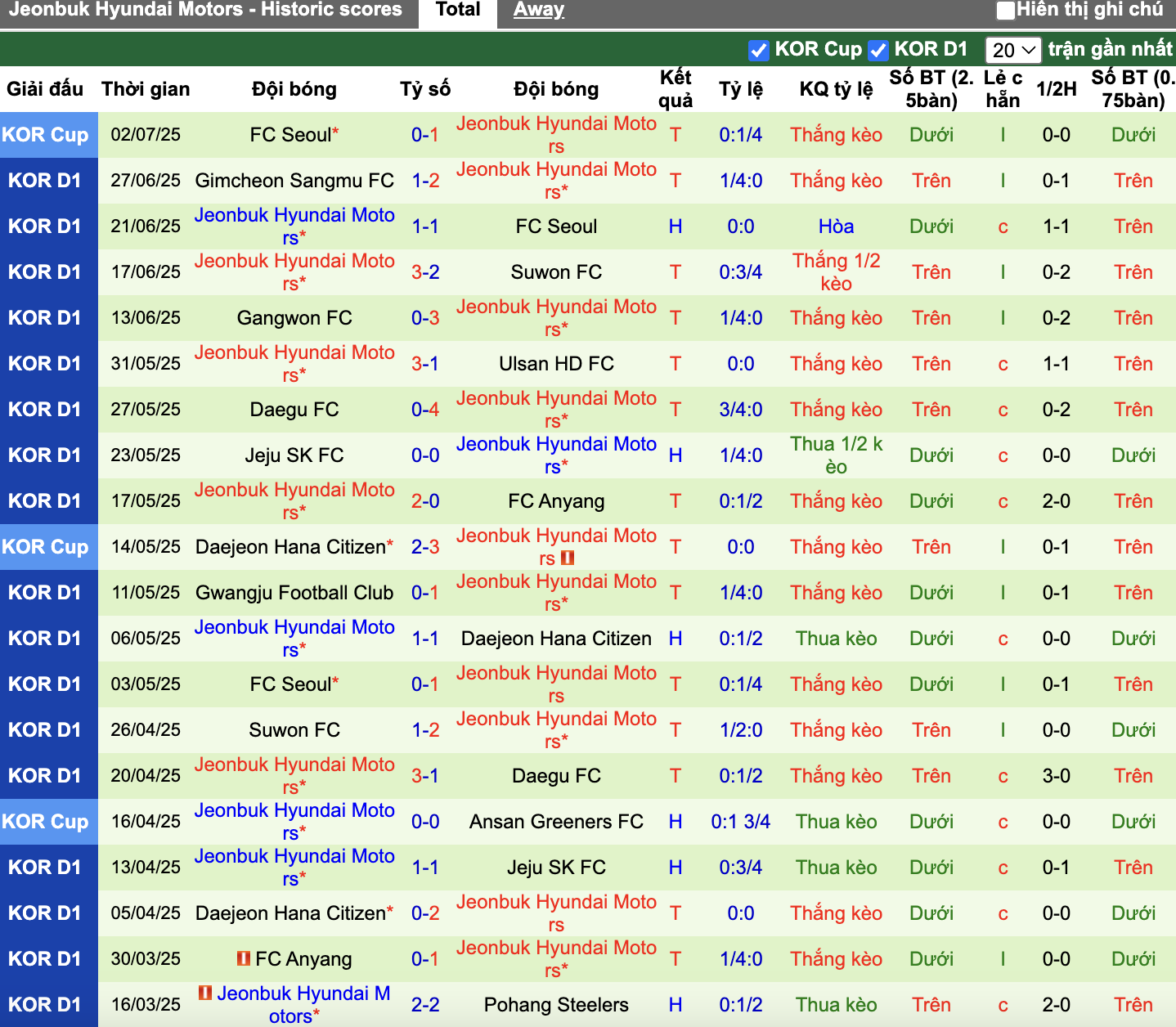Click half-time score 2-0 in 17/05/25 row
This screenshot has width=1176, height=1027.
click(1056, 501)
